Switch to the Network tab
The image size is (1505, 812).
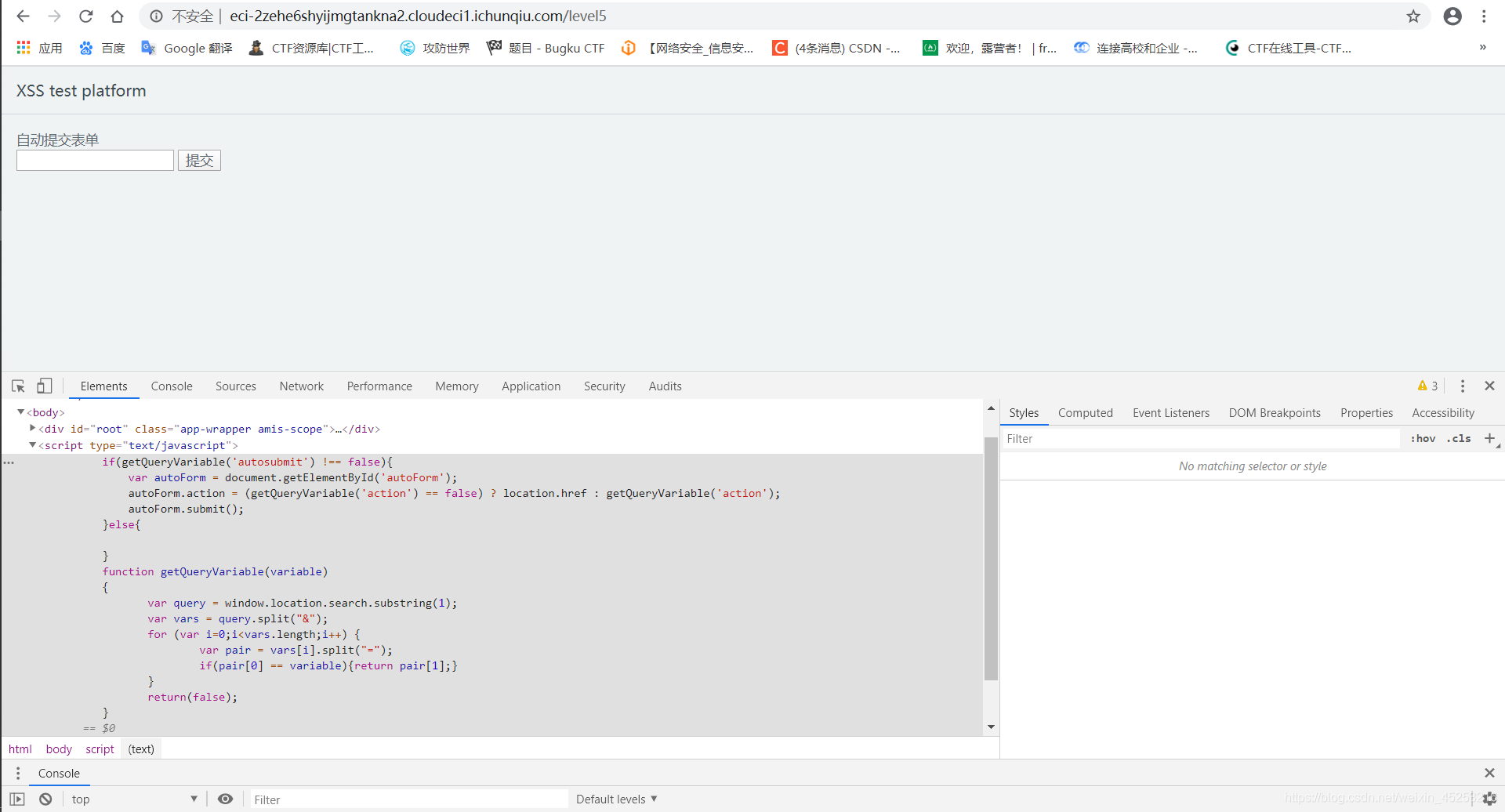click(302, 386)
